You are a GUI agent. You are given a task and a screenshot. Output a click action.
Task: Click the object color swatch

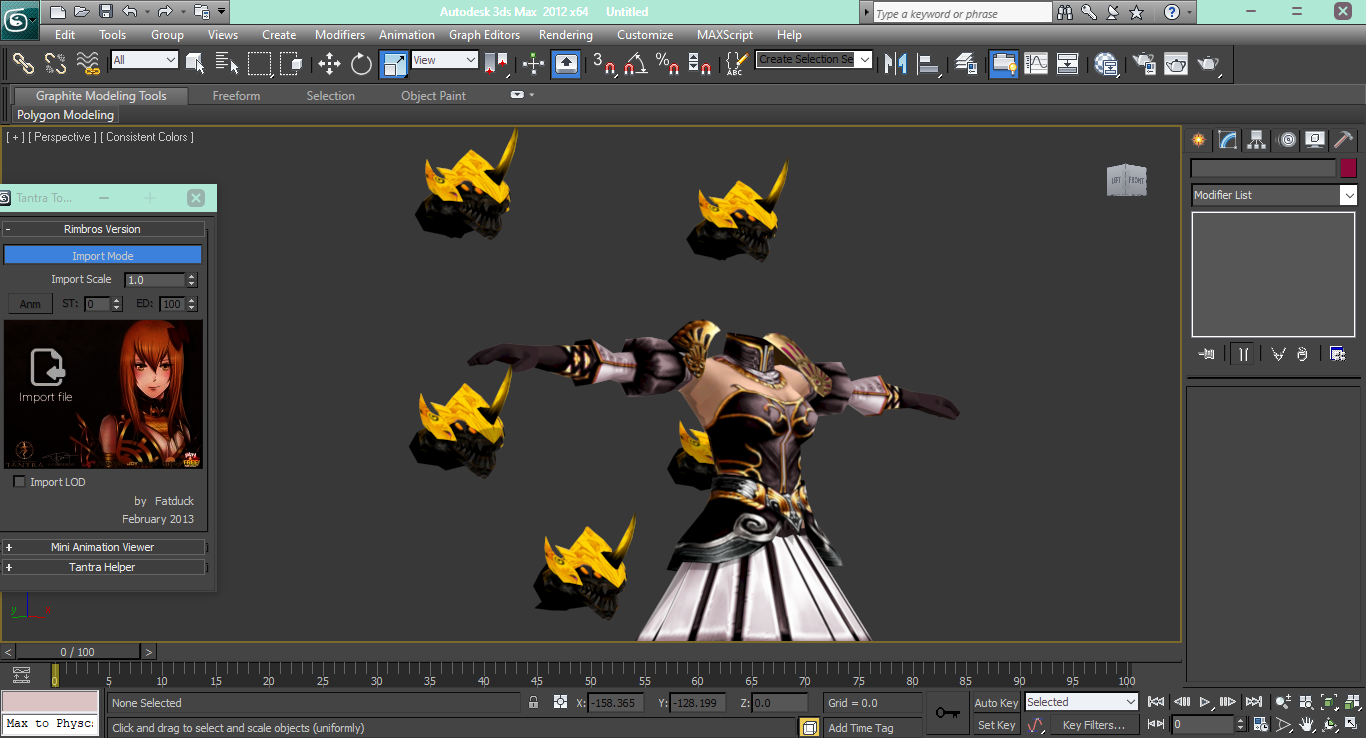click(x=1348, y=168)
